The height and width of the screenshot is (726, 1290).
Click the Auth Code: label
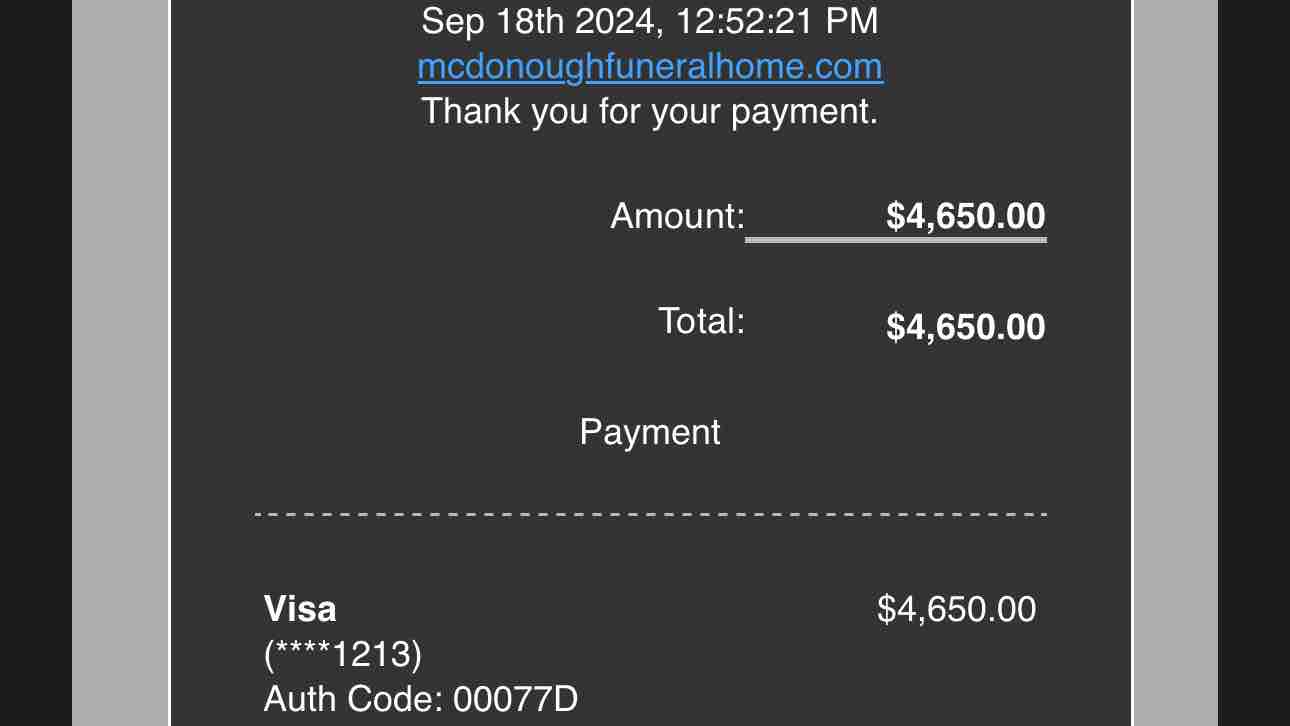pyautogui.click(x=353, y=699)
